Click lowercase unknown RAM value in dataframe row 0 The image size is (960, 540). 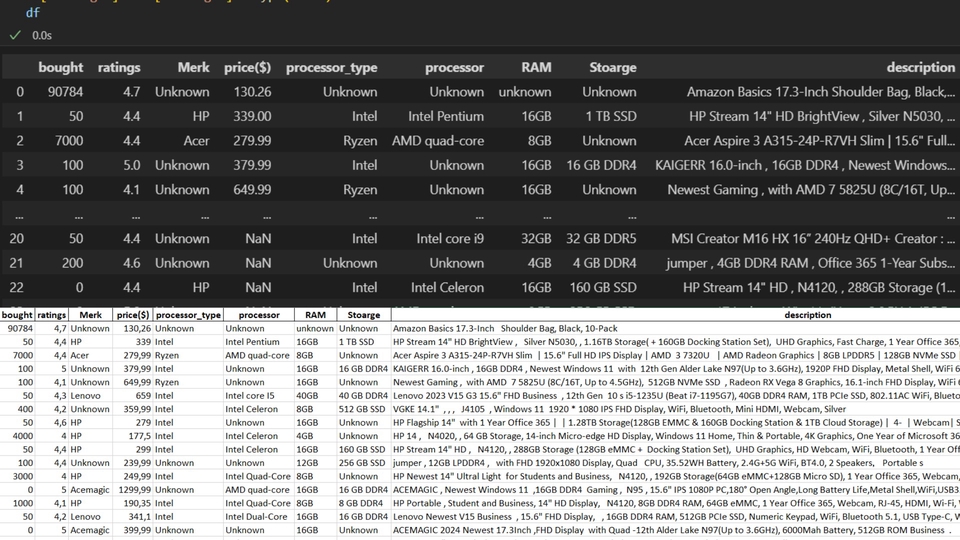point(525,92)
